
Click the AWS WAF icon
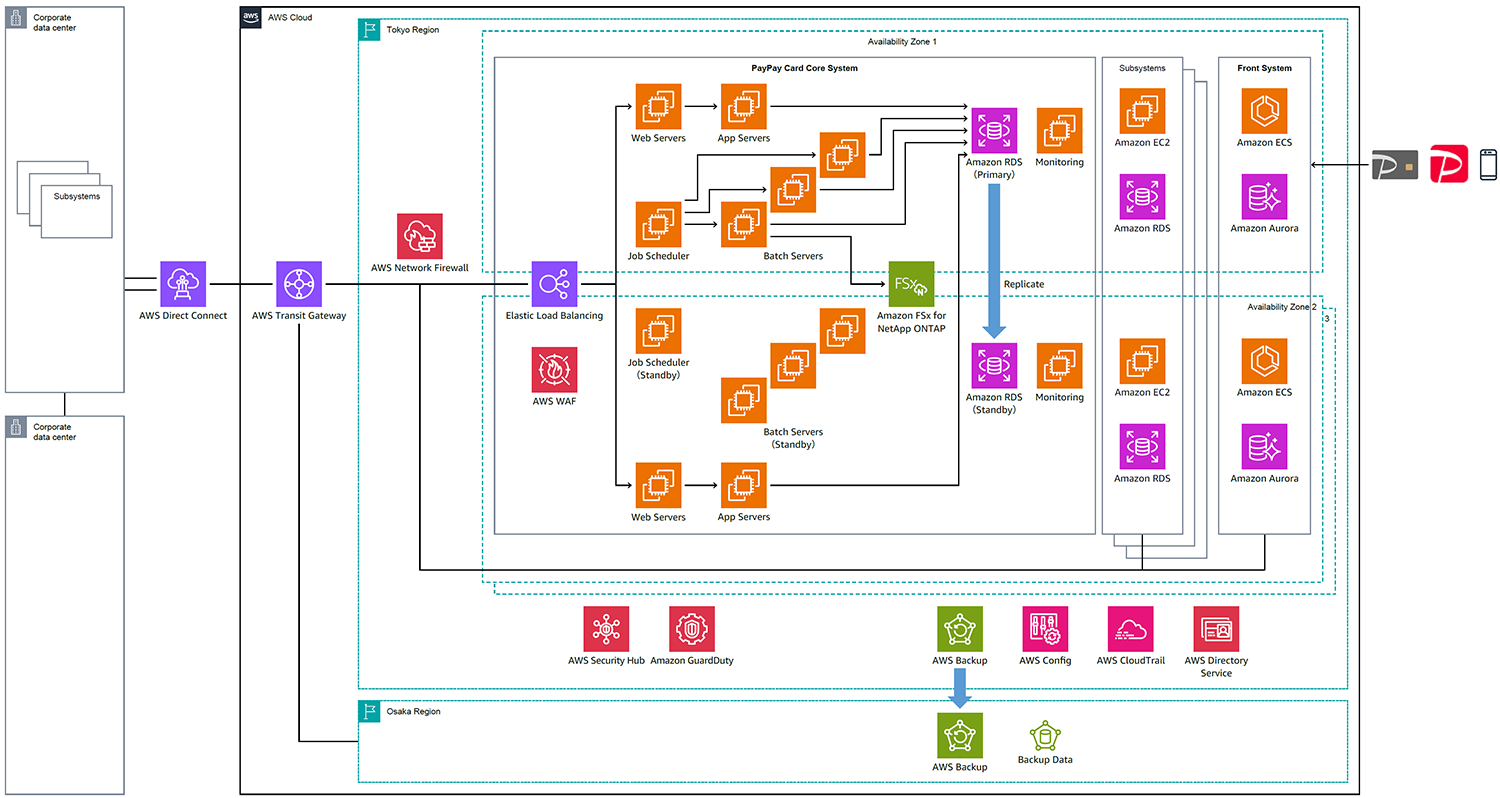pos(554,369)
